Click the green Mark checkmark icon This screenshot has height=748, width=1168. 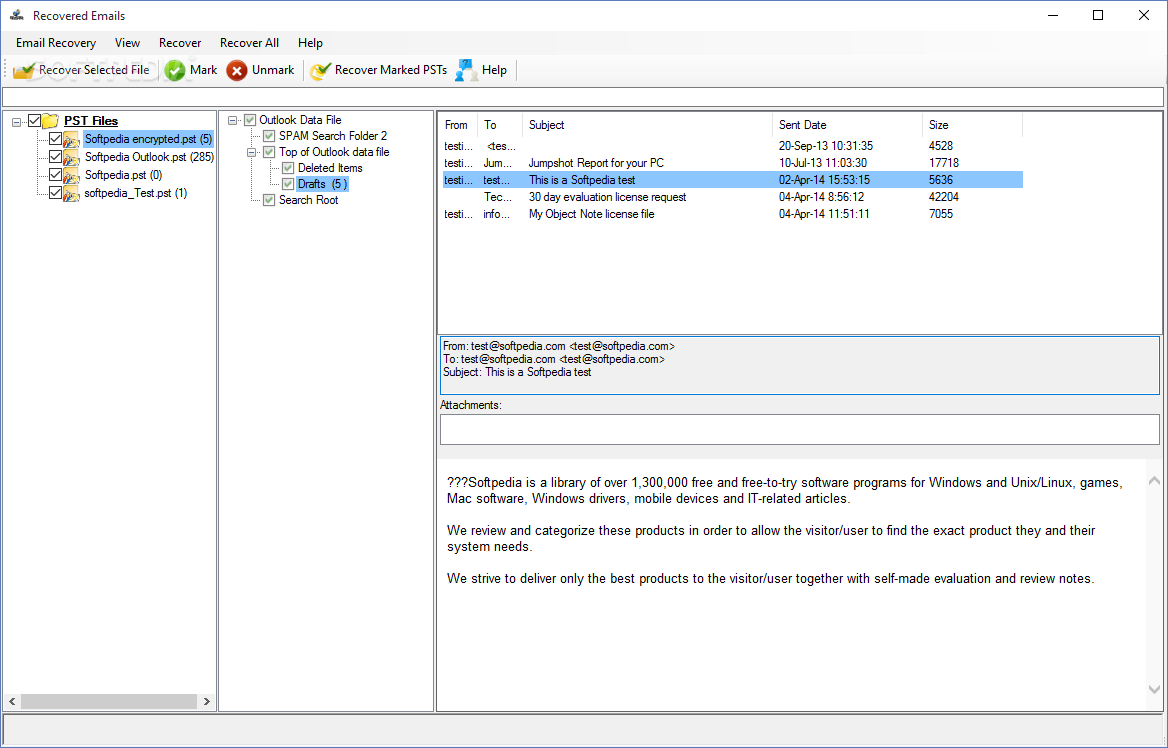tap(175, 70)
